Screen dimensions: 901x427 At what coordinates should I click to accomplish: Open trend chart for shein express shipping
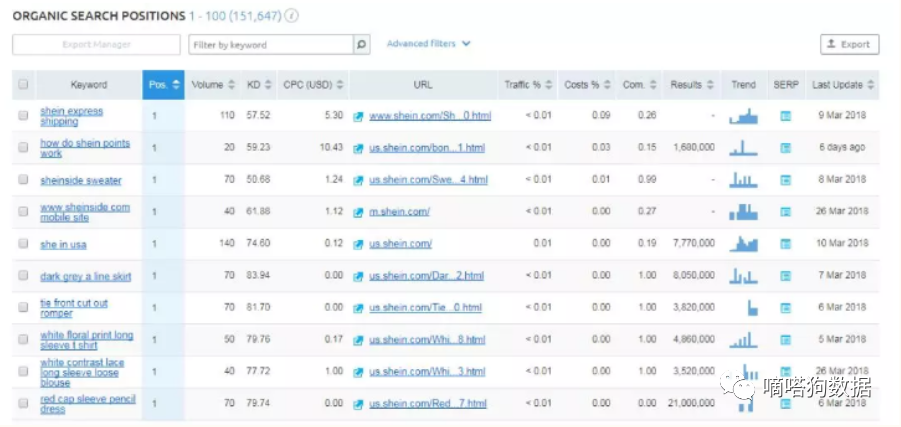pyautogui.click(x=744, y=116)
